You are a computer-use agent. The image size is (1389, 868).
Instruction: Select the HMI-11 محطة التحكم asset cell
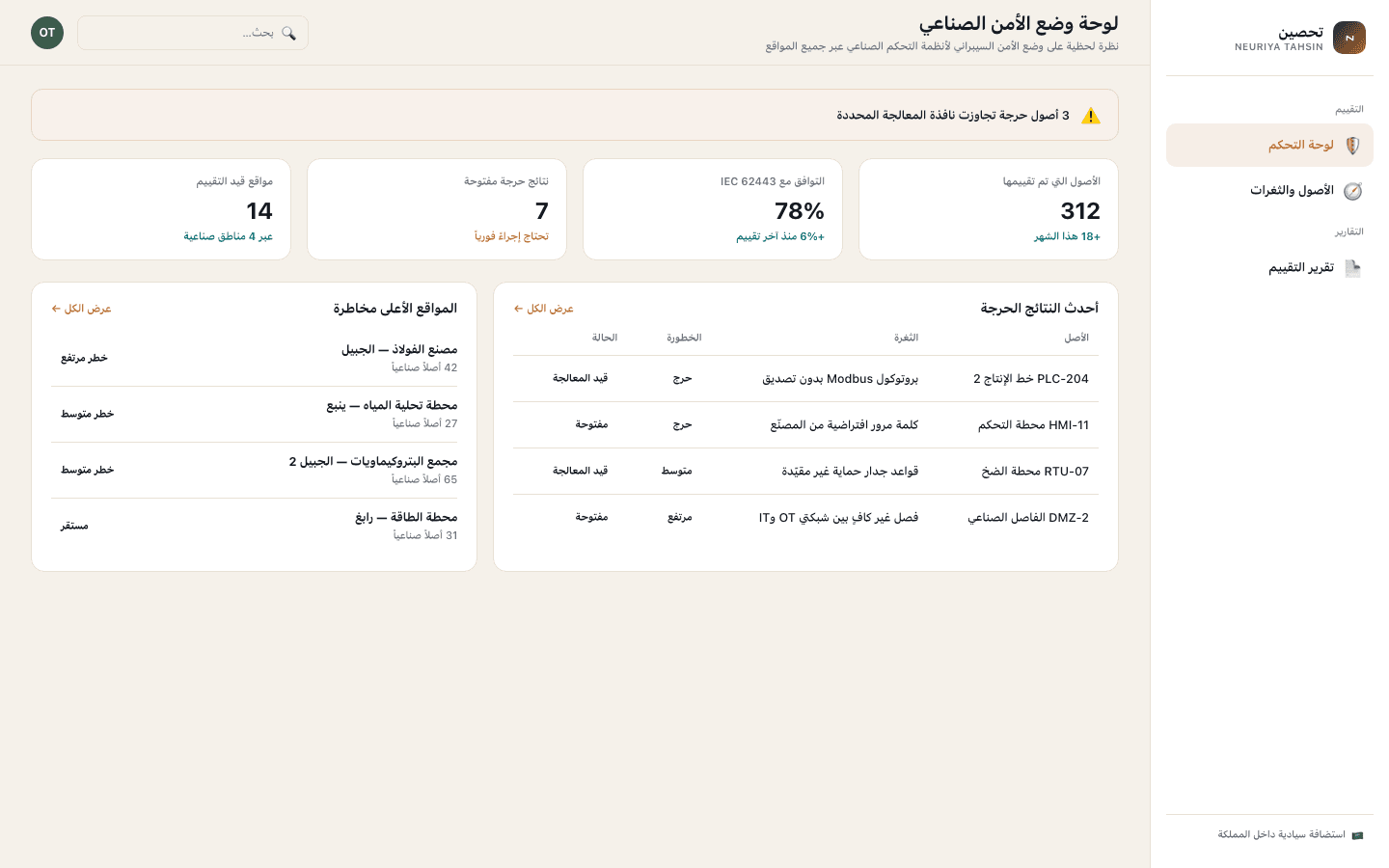(x=1033, y=425)
